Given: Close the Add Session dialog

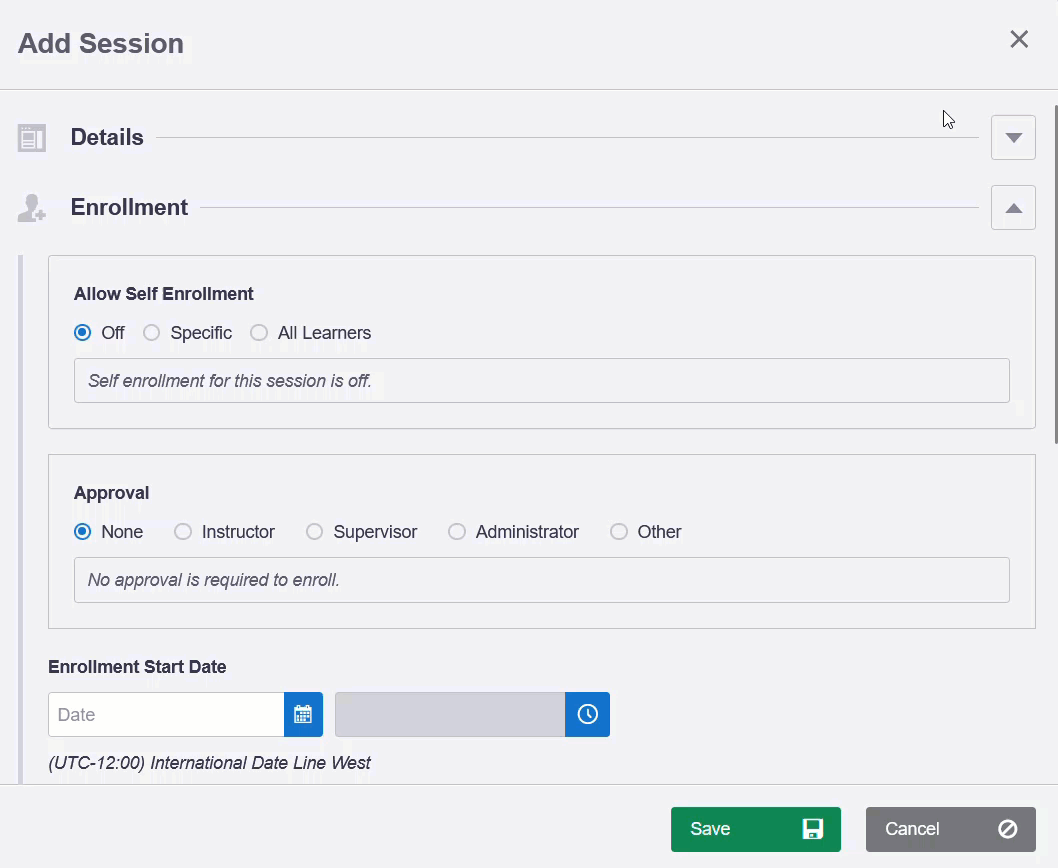Looking at the screenshot, I should click(x=1018, y=39).
